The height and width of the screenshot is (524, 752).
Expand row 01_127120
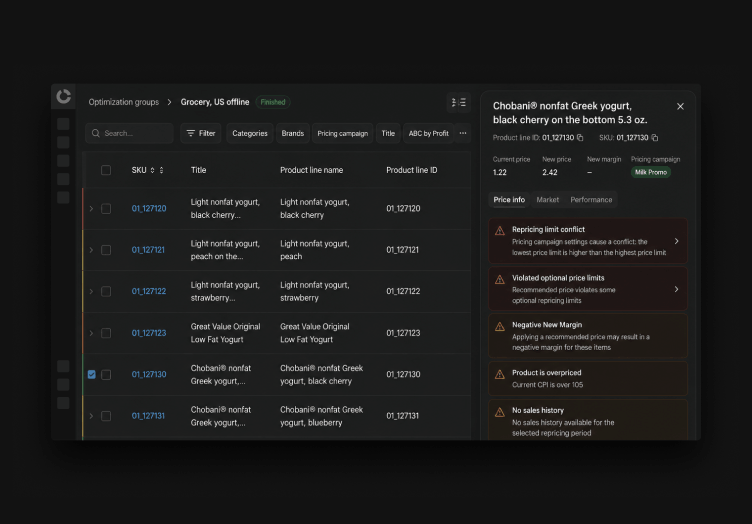[91, 209]
